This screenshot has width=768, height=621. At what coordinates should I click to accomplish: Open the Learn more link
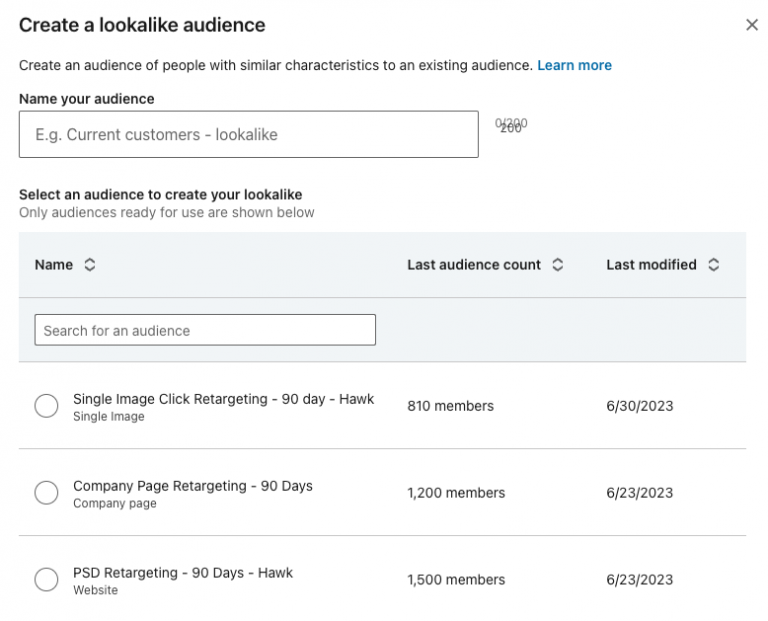[574, 65]
